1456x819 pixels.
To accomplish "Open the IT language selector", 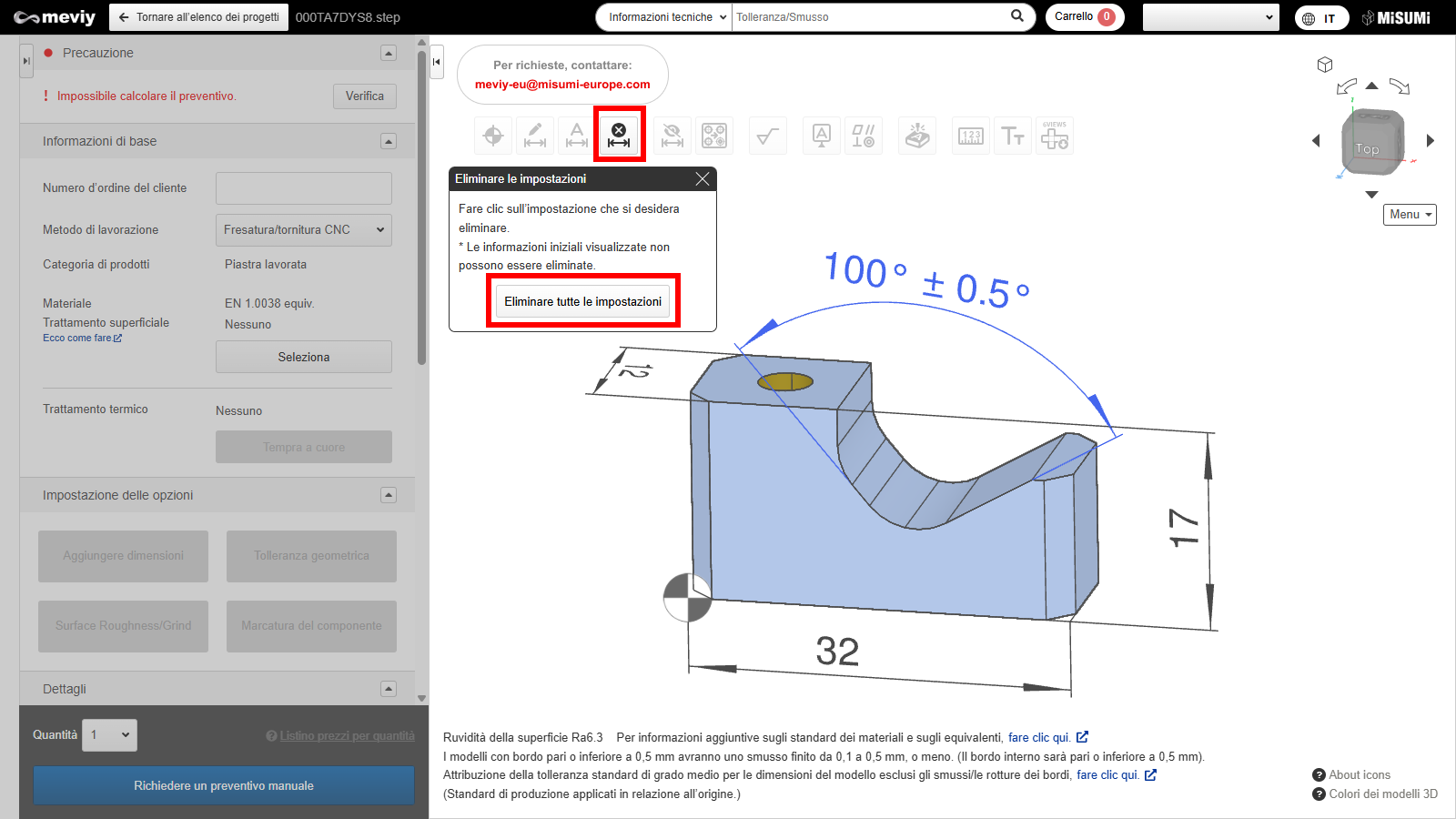I will click(x=1321, y=18).
